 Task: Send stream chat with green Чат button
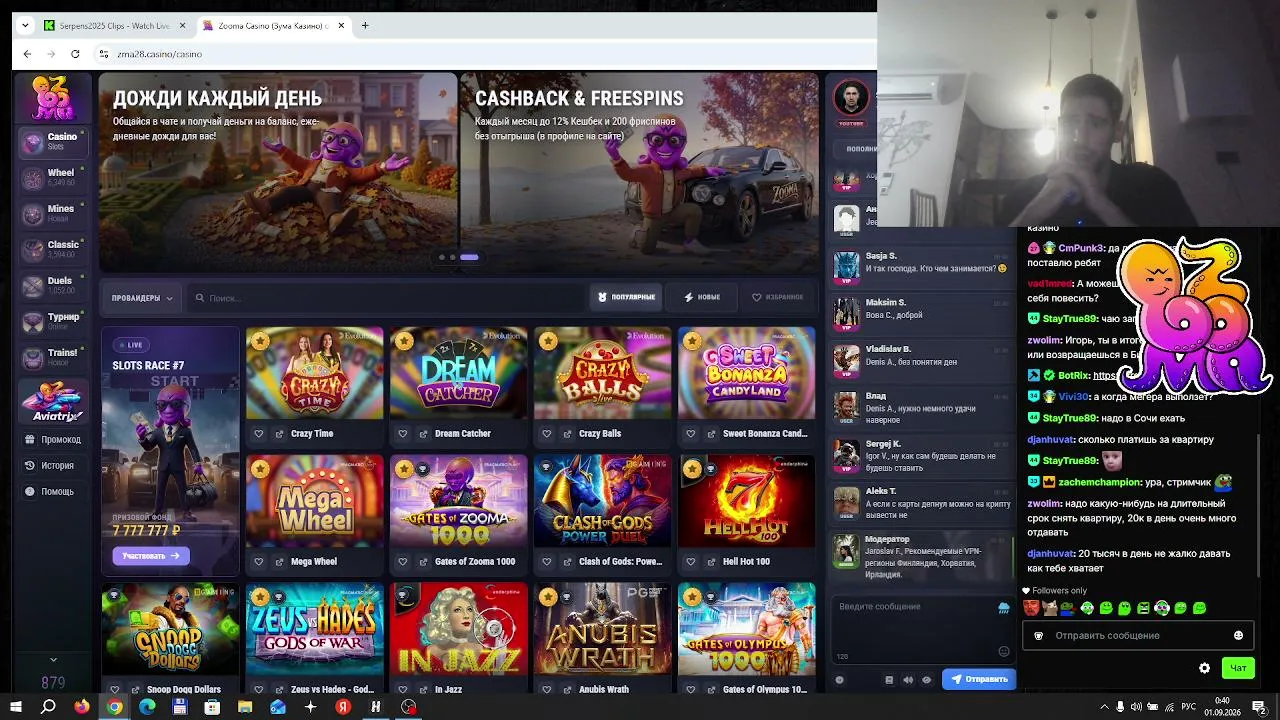point(1238,668)
